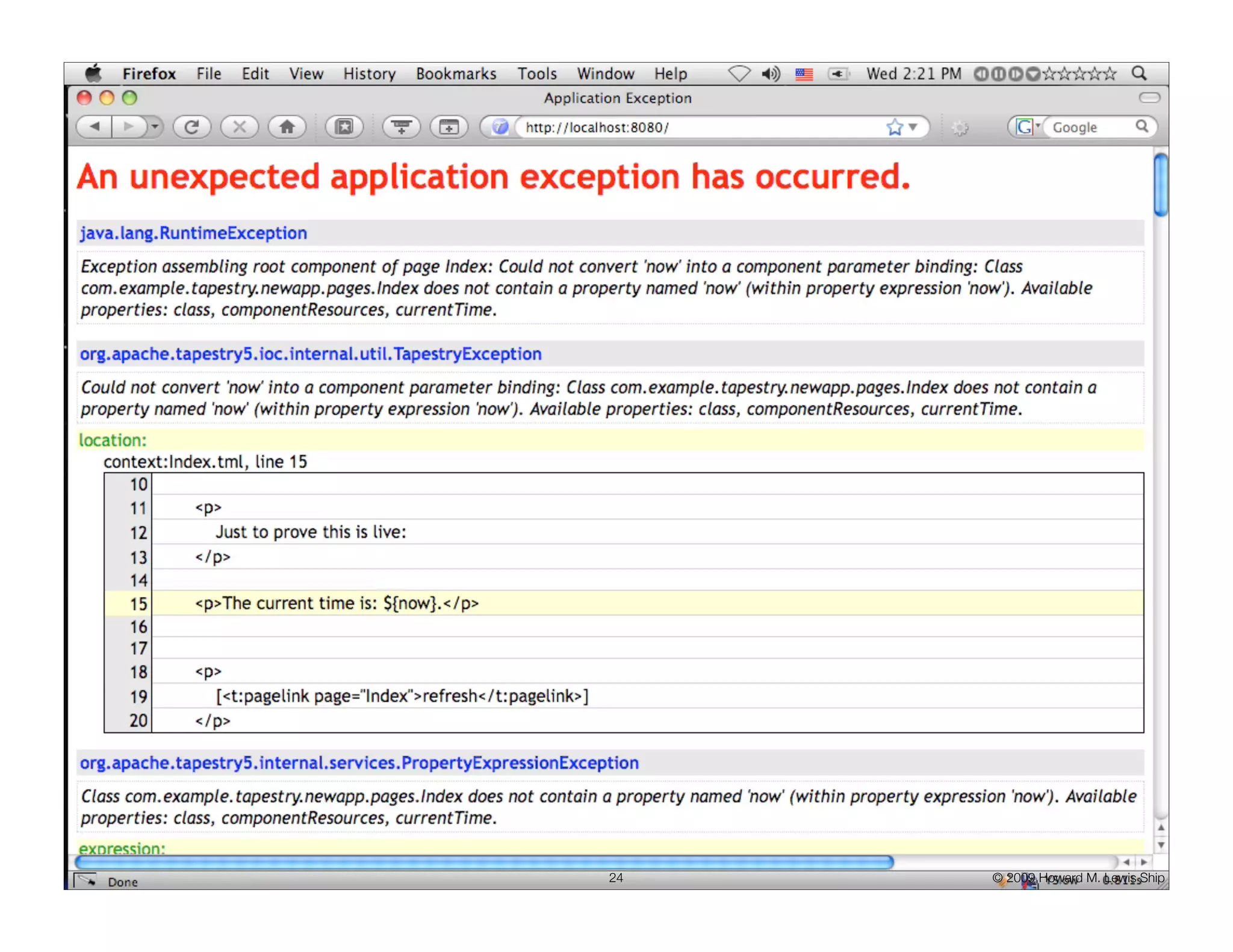Click the TapestryException heading

tap(311, 354)
